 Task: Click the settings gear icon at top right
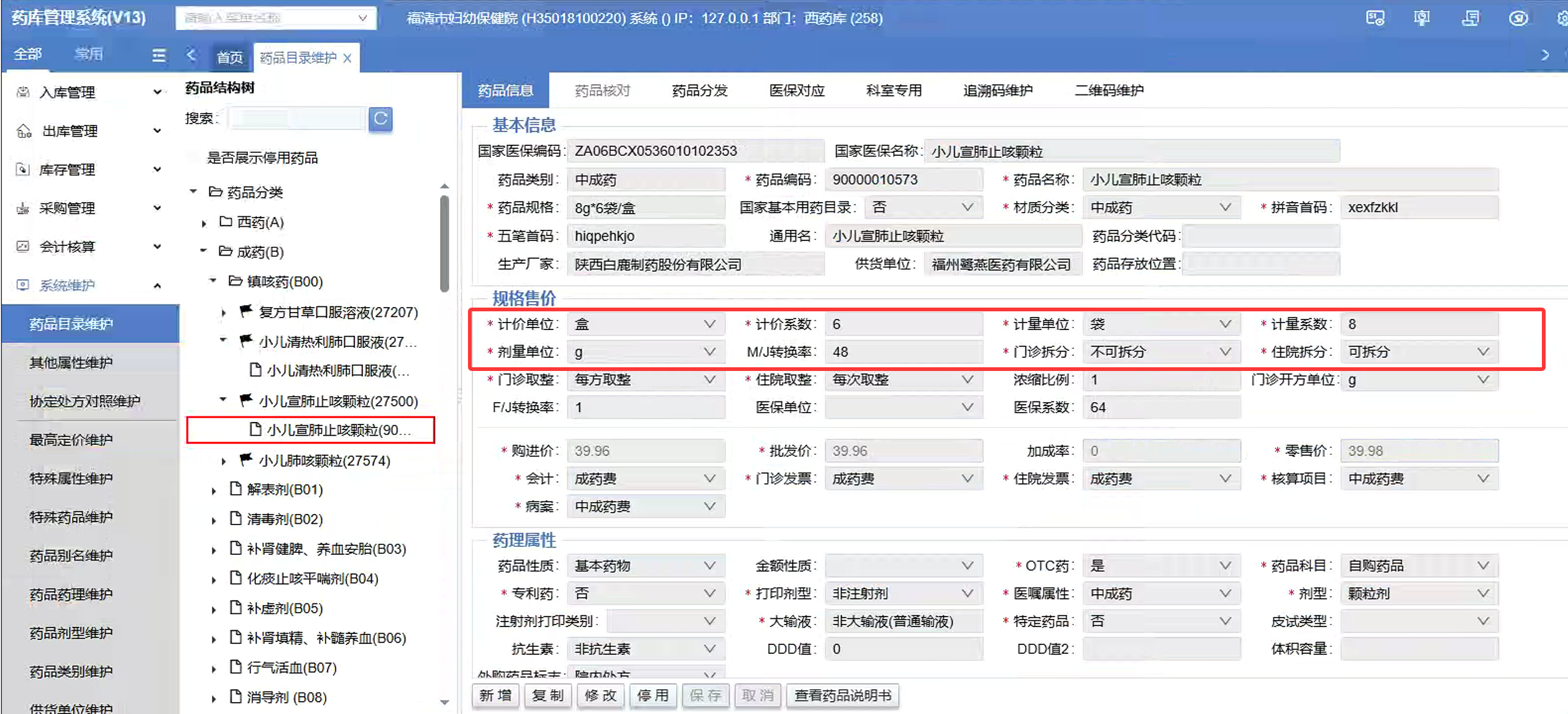[1562, 19]
